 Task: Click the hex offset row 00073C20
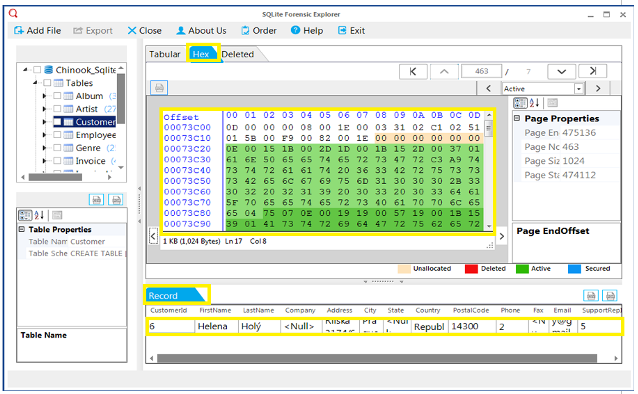click(187, 149)
